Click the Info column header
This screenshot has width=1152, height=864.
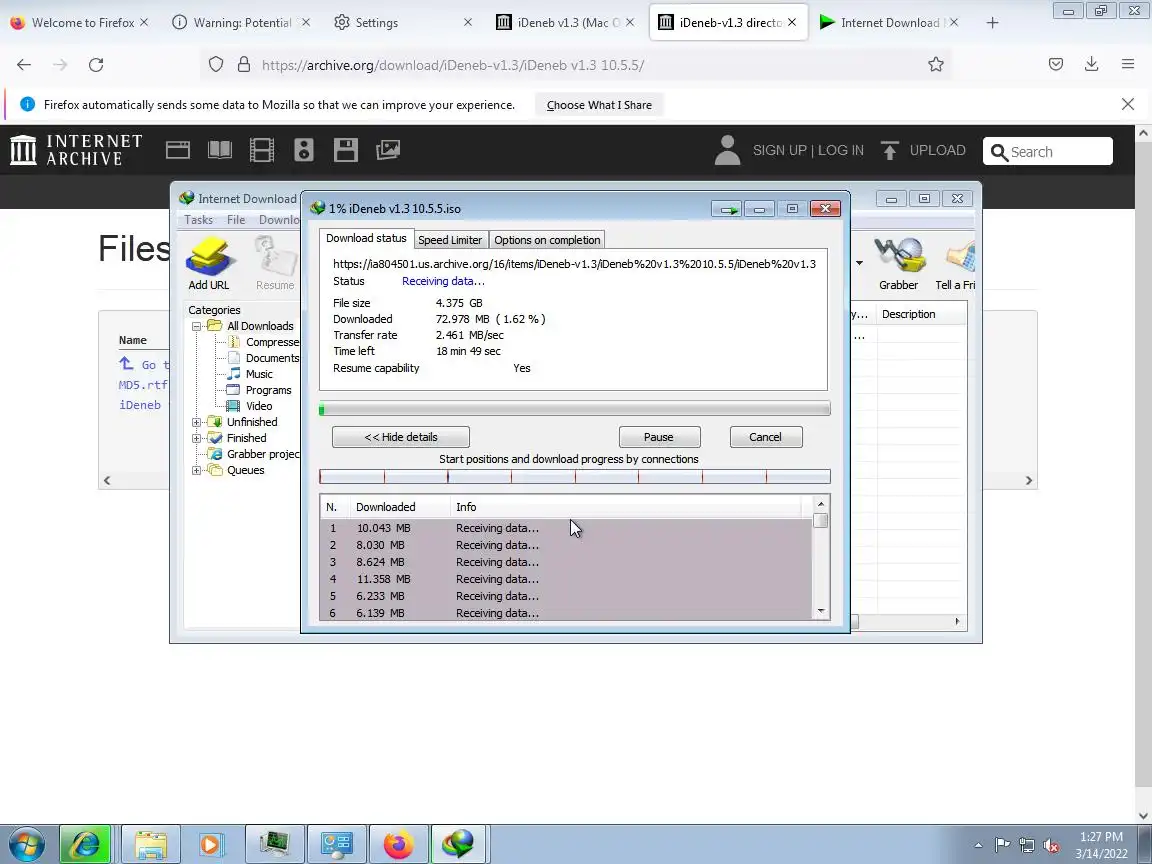(627, 507)
